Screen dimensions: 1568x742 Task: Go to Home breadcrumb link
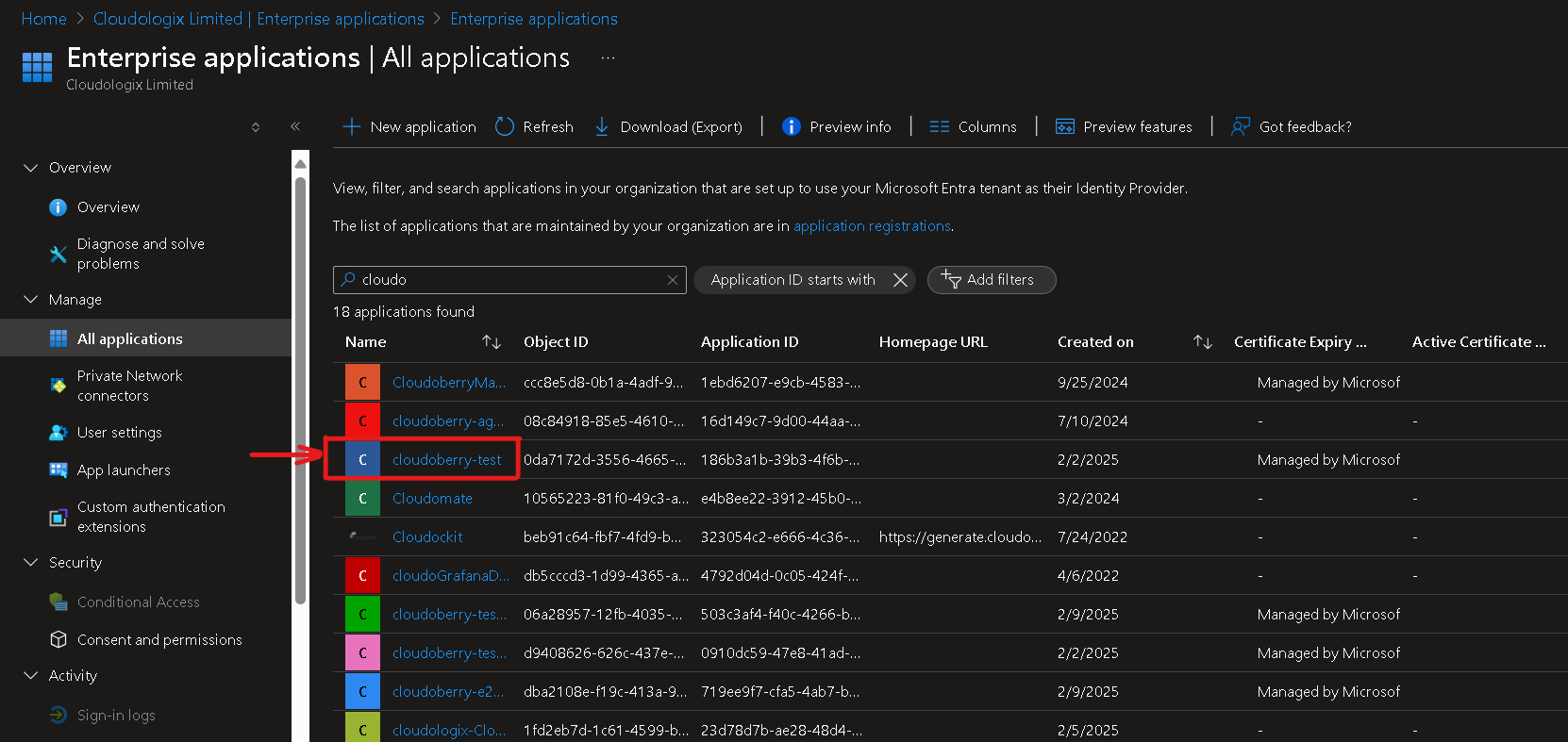(x=43, y=19)
